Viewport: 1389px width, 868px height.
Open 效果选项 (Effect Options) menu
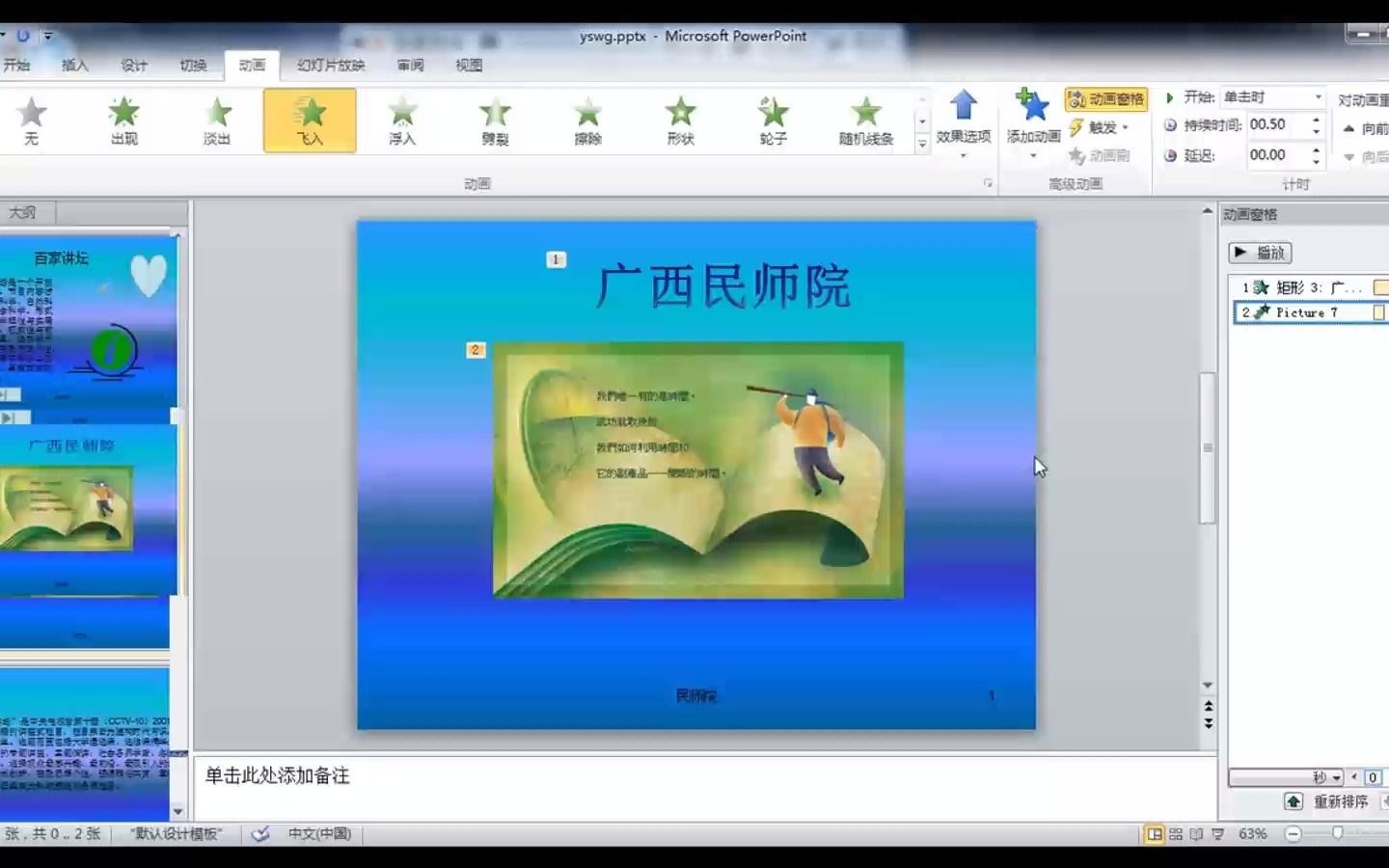pos(964,123)
